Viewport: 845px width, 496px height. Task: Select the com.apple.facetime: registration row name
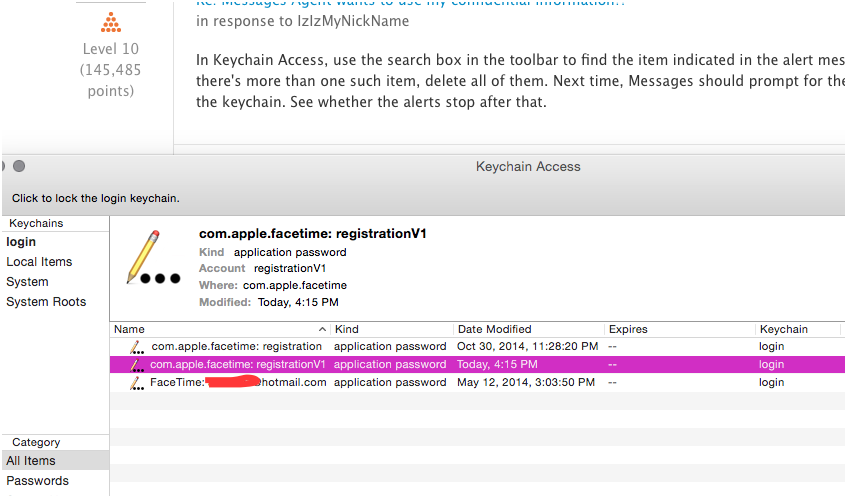[x=237, y=347]
